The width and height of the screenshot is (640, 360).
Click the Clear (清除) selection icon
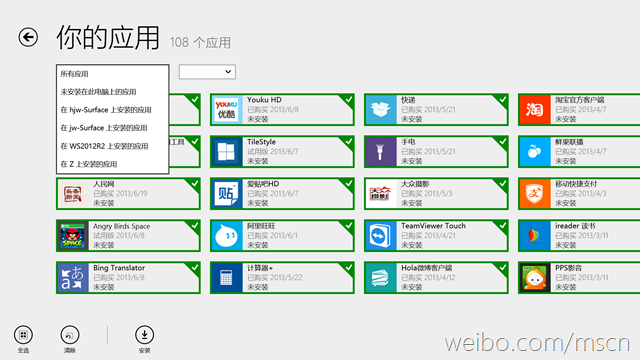[70, 335]
